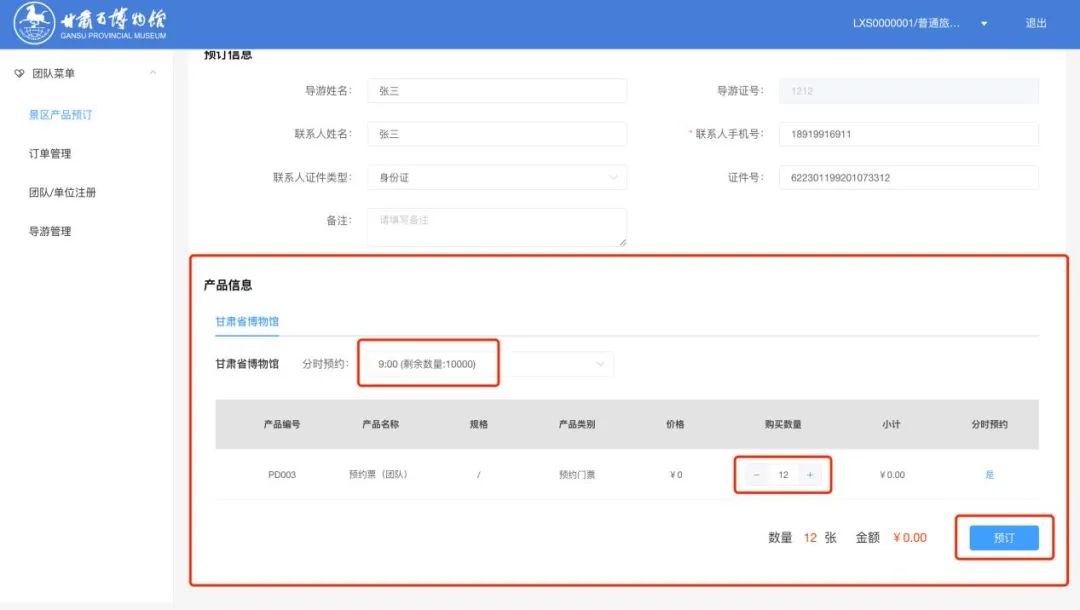Focus the 联系人姓名 input field
The height and width of the screenshot is (610, 1080).
497,134
